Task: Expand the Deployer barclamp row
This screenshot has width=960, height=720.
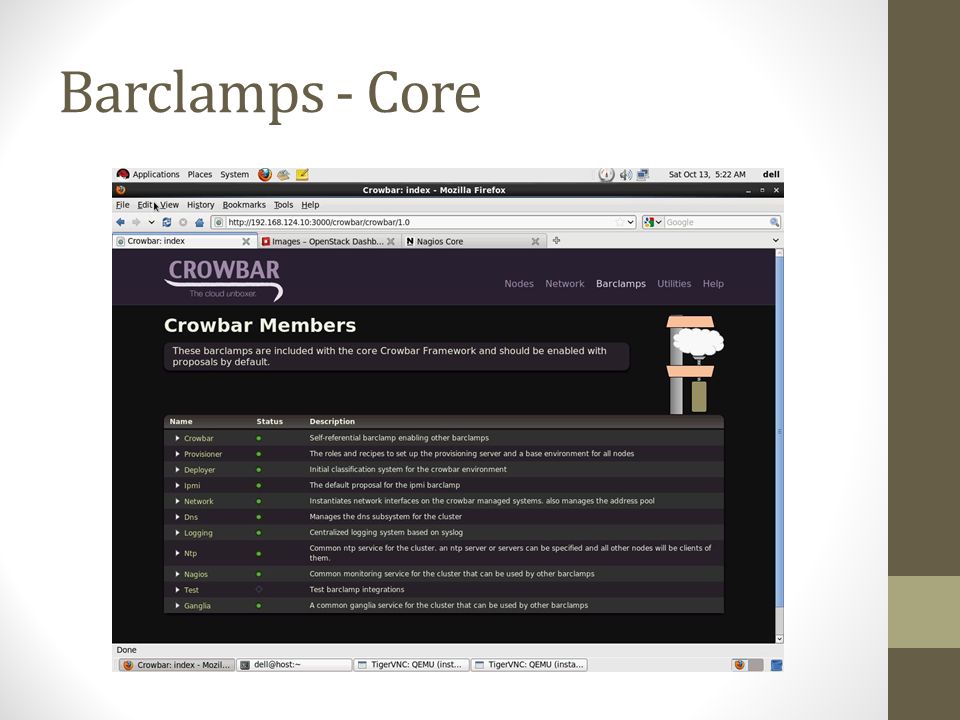Action: (178, 470)
